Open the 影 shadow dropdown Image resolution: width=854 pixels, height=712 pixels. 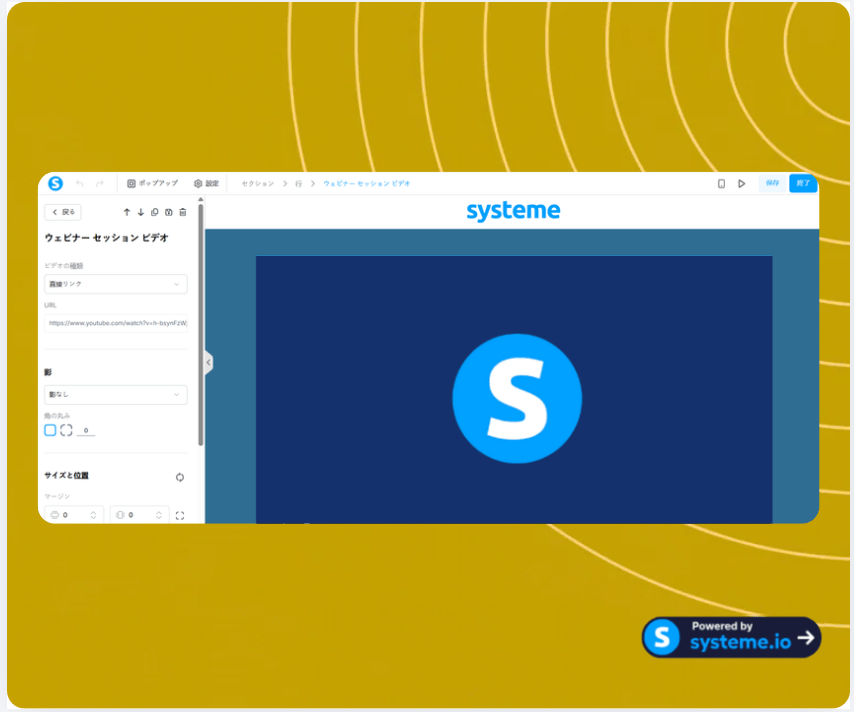pos(115,394)
